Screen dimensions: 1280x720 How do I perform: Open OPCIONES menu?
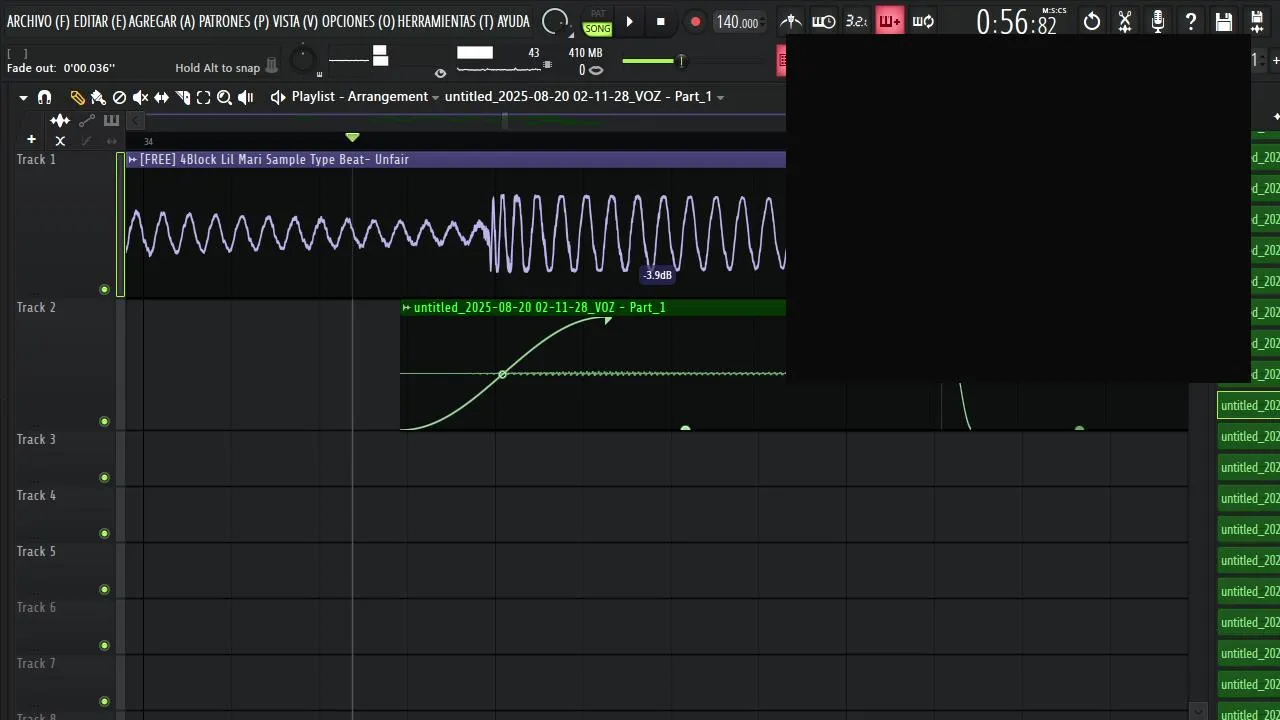pos(359,22)
